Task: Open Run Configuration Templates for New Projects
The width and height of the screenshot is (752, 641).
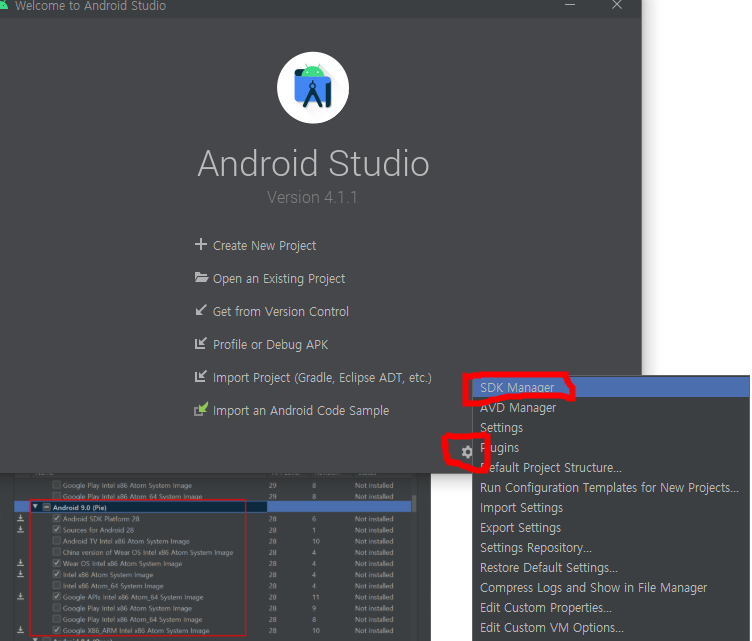Action: click(611, 488)
